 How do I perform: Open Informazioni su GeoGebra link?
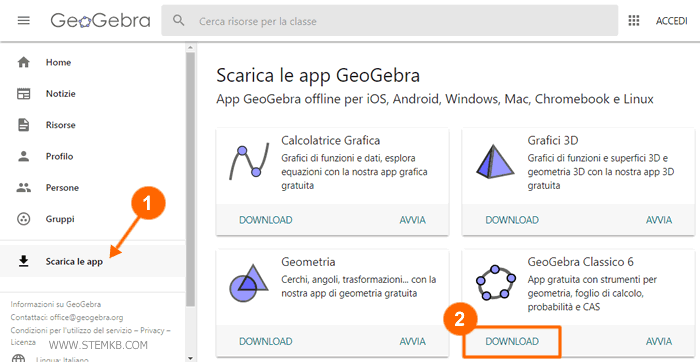point(56,304)
